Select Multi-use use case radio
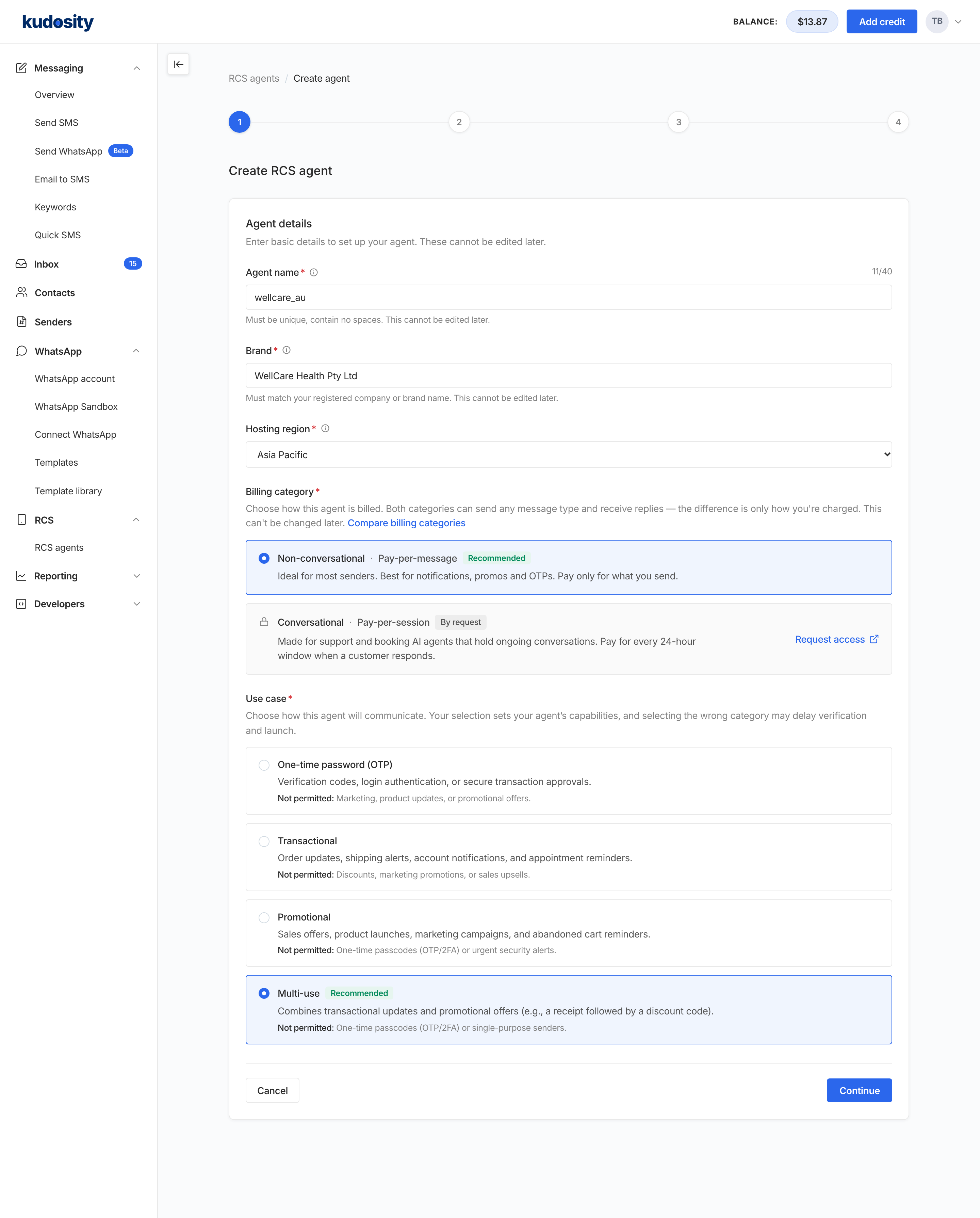980x1218 pixels. tap(264, 993)
